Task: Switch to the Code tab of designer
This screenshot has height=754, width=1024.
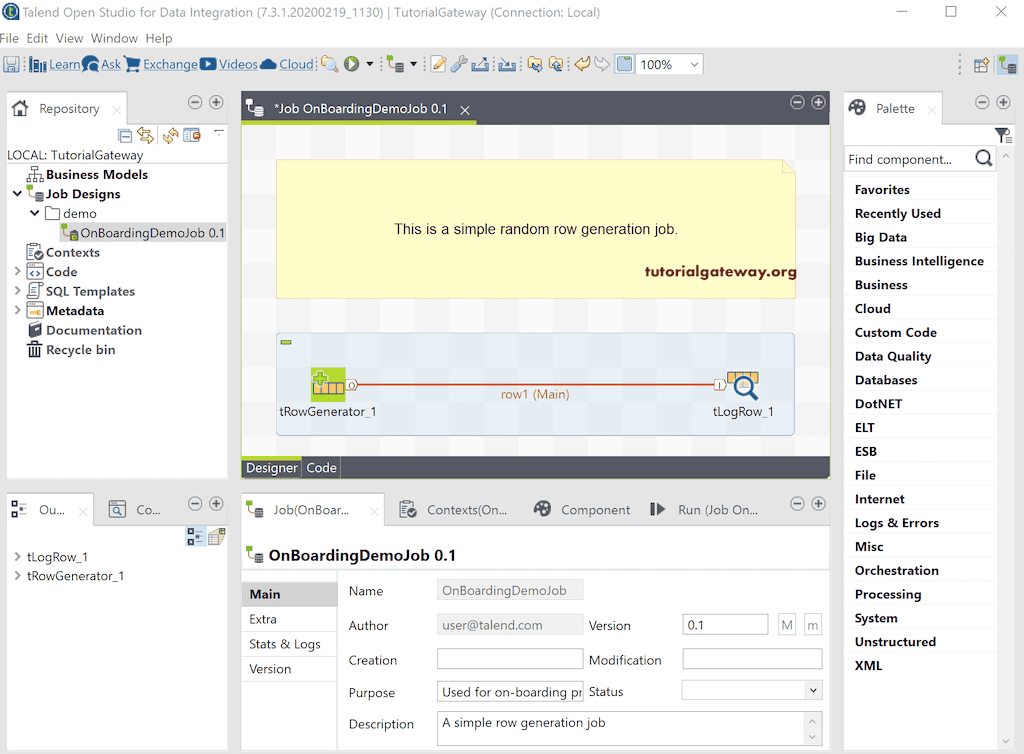Action: pos(321,468)
